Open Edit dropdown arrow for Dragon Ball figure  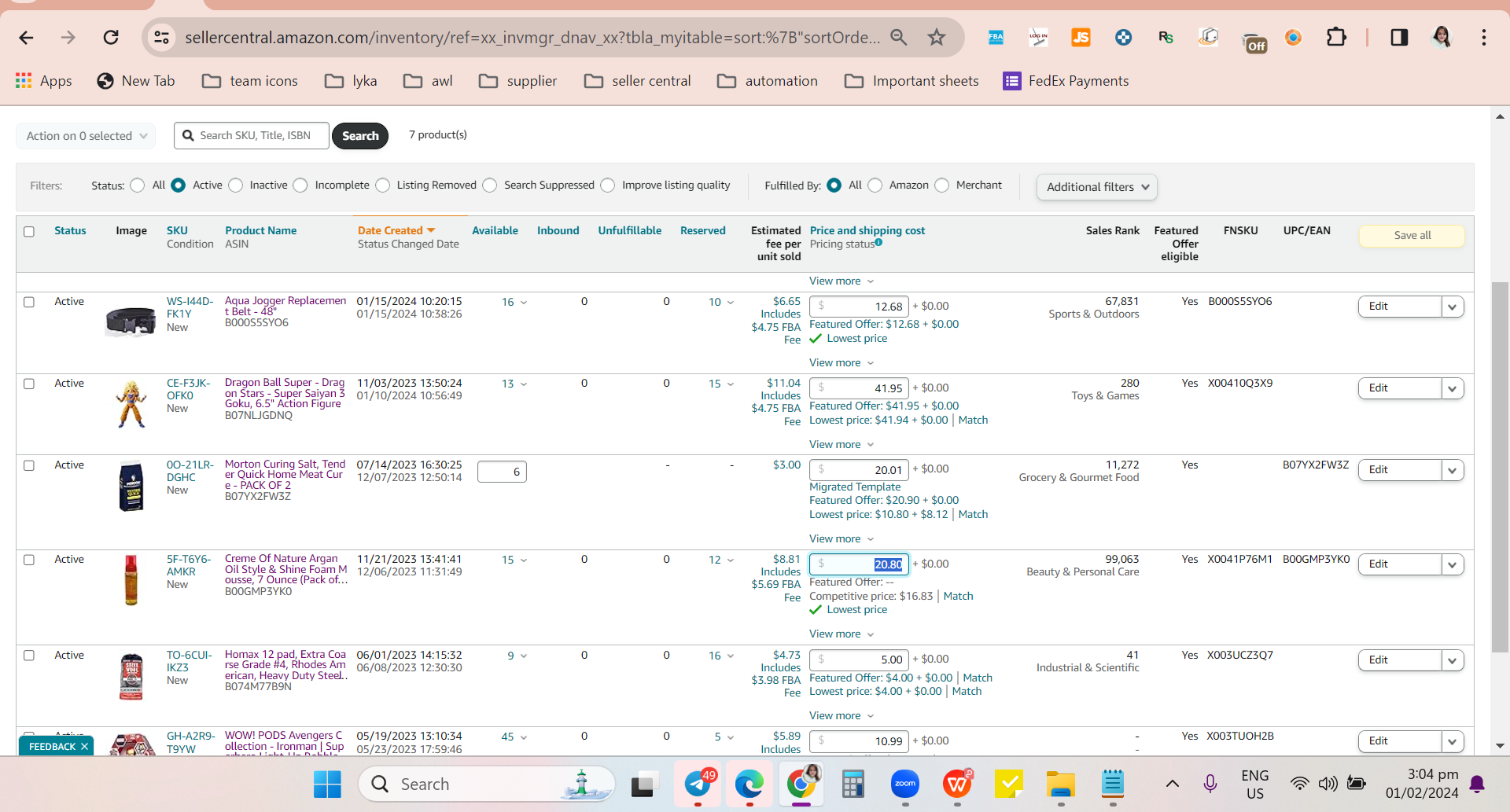1453,388
